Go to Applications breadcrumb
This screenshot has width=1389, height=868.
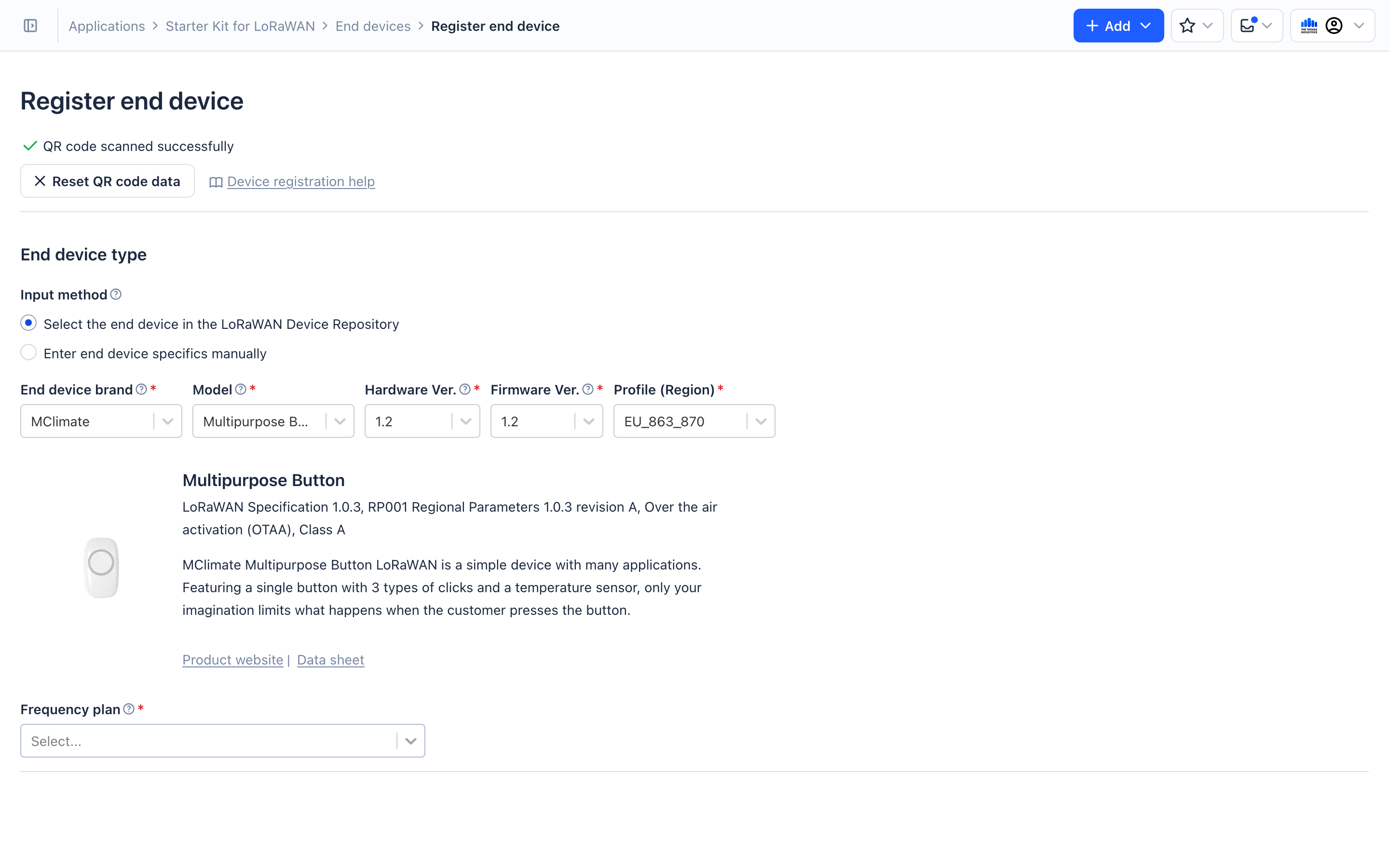coord(107,26)
